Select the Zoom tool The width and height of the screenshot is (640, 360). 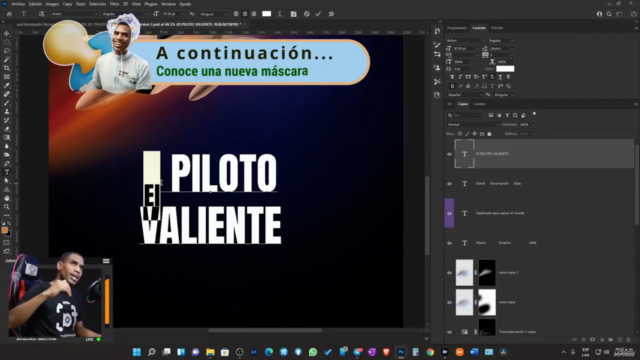tap(7, 207)
